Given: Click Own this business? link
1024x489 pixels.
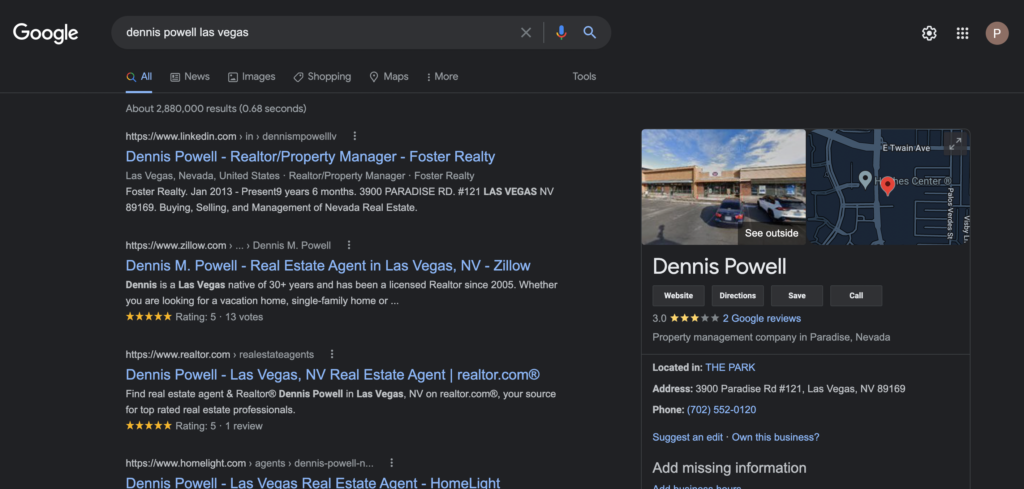Looking at the screenshot, I should tap(775, 437).
